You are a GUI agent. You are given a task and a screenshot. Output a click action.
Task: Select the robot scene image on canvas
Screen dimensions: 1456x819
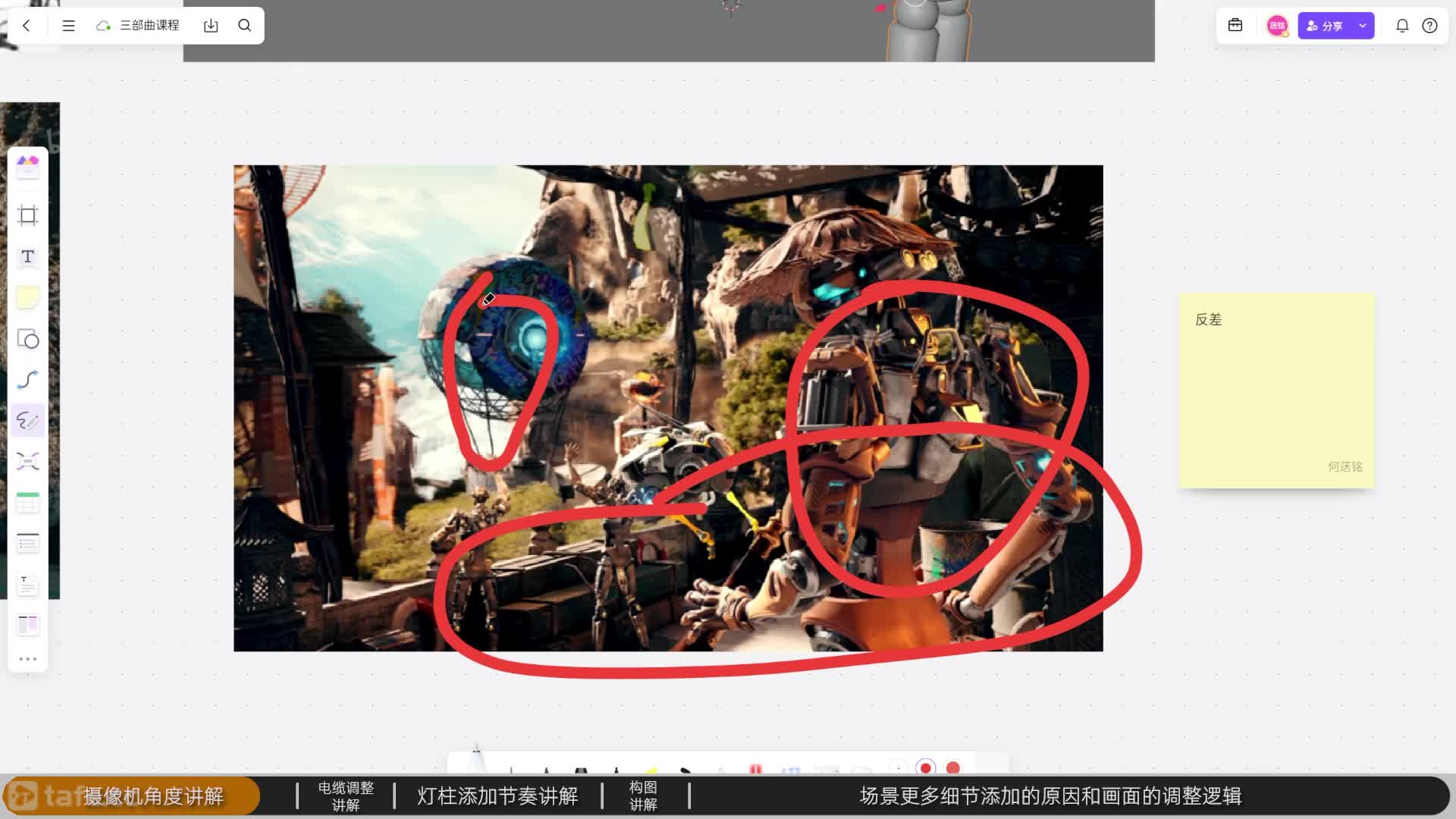(x=668, y=408)
